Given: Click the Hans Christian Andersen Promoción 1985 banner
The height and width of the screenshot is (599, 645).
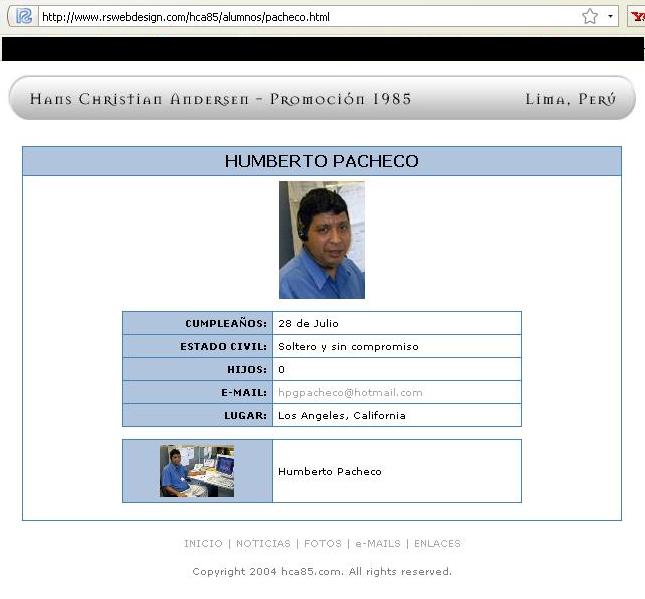Looking at the screenshot, I should coord(322,98).
